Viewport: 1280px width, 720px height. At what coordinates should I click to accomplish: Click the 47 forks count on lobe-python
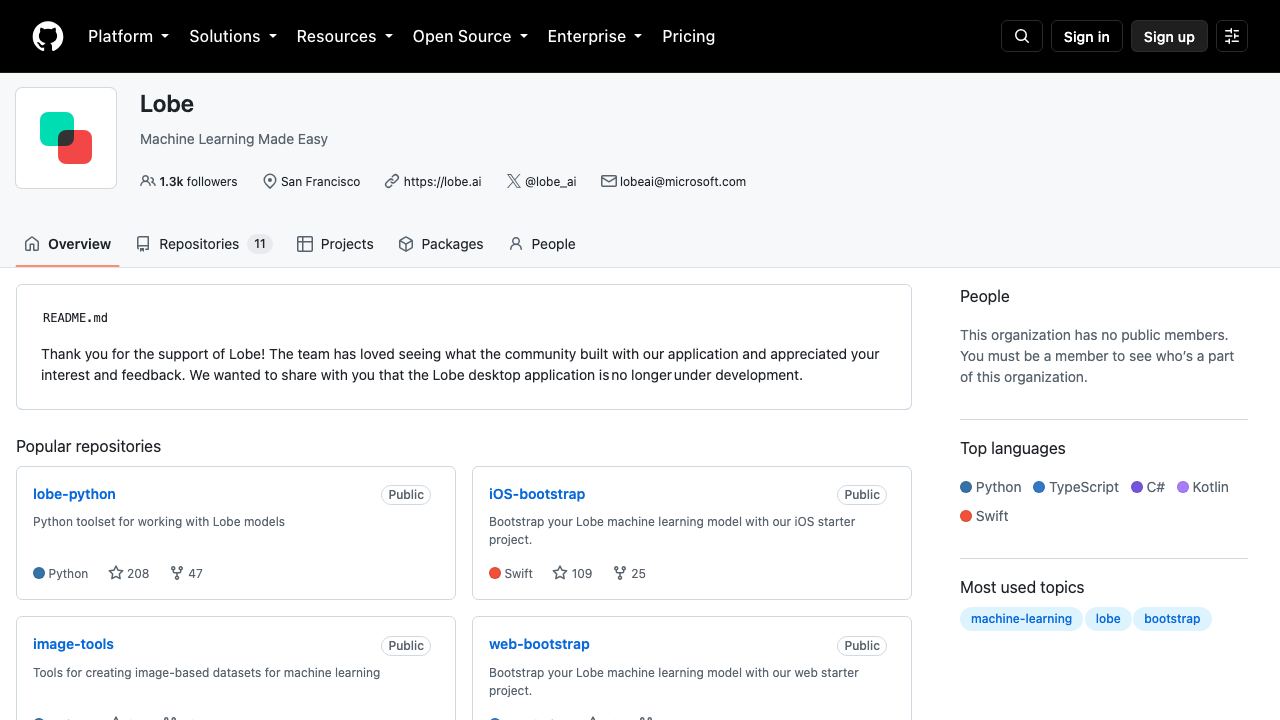[195, 573]
